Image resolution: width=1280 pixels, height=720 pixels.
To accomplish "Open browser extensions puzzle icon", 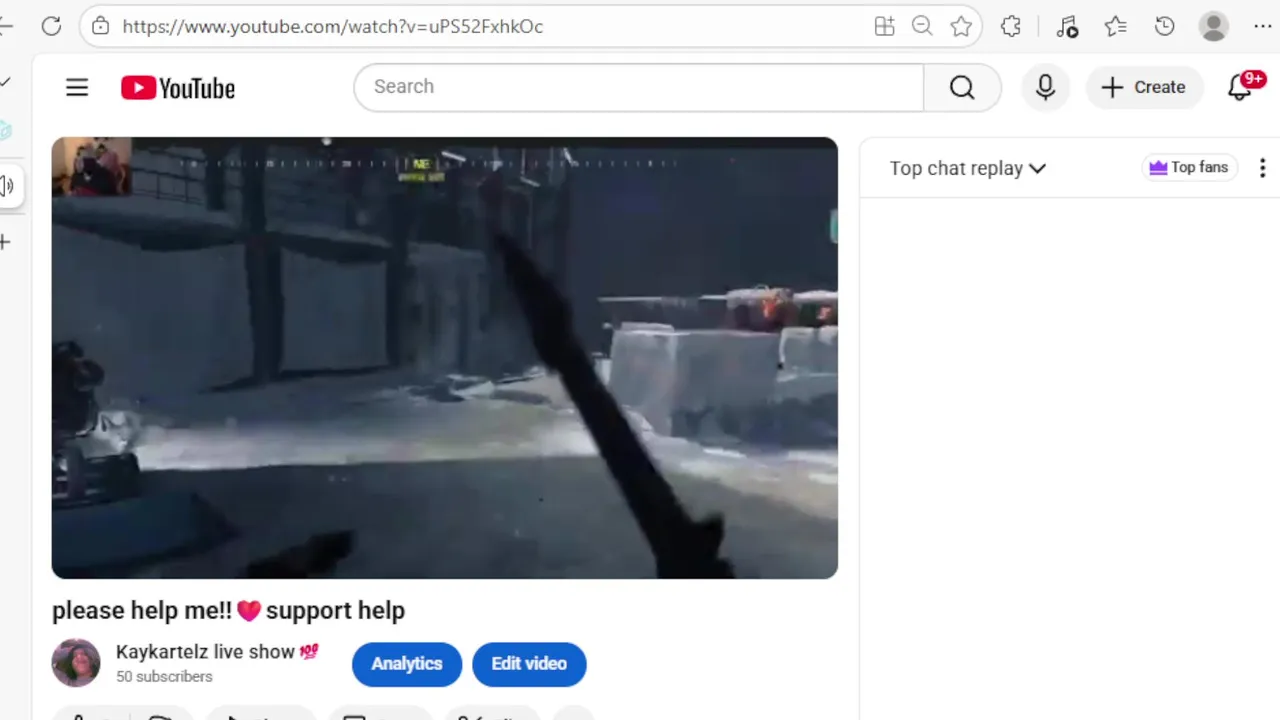I will click(x=1011, y=27).
